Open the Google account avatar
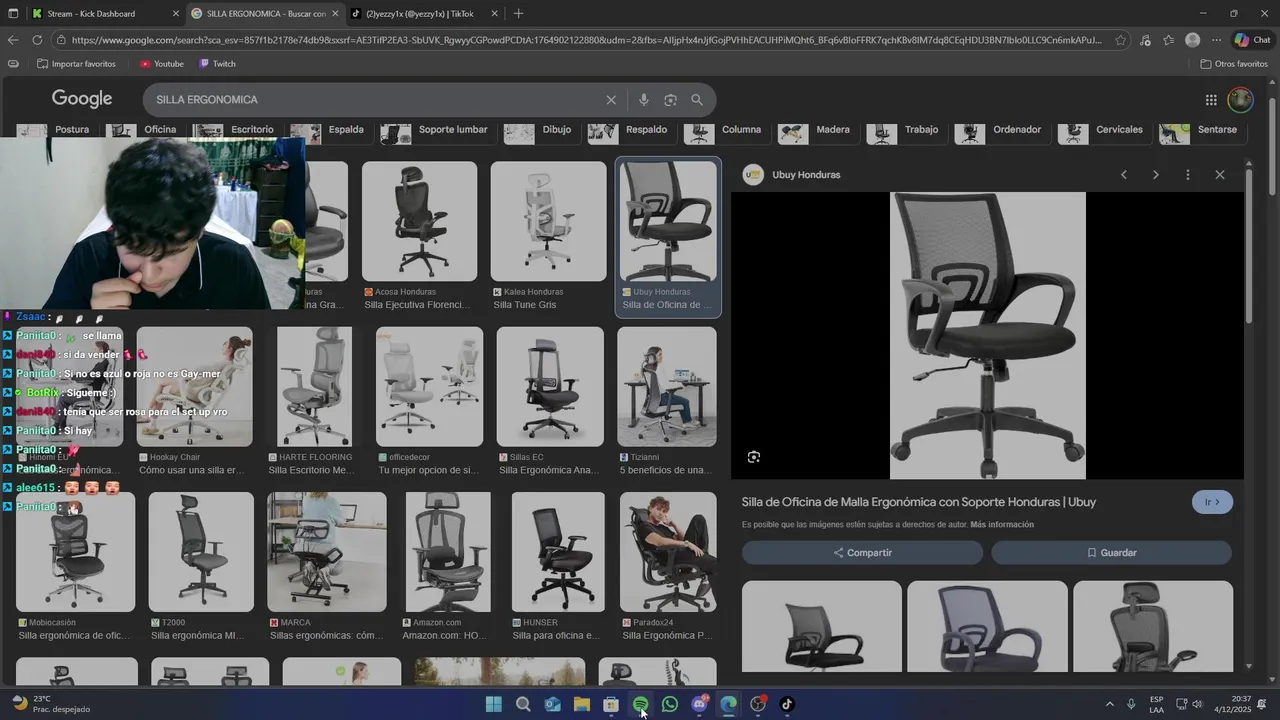The height and width of the screenshot is (720, 1280). tap(1240, 100)
